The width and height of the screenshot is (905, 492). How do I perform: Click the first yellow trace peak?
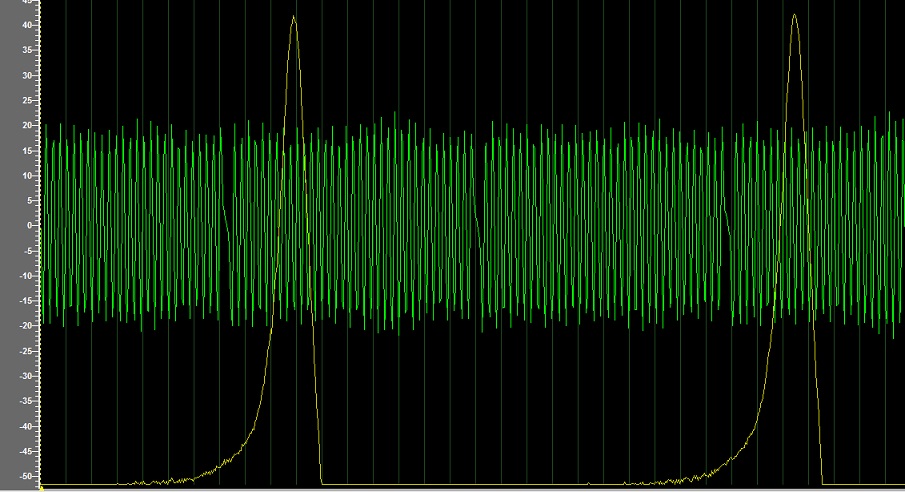[294, 17]
